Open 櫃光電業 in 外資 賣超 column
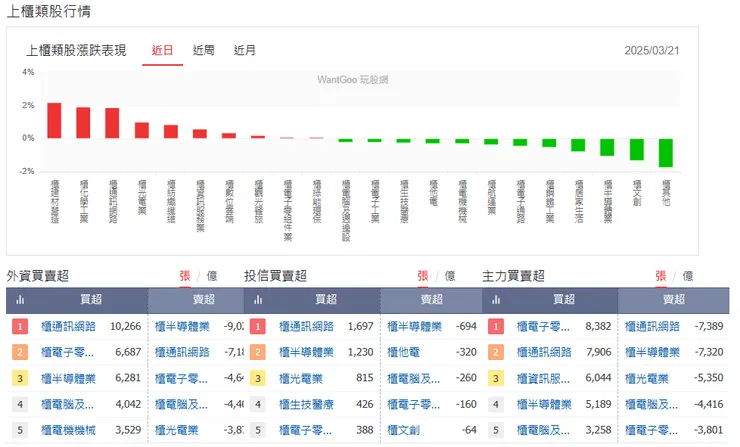 pos(177,430)
